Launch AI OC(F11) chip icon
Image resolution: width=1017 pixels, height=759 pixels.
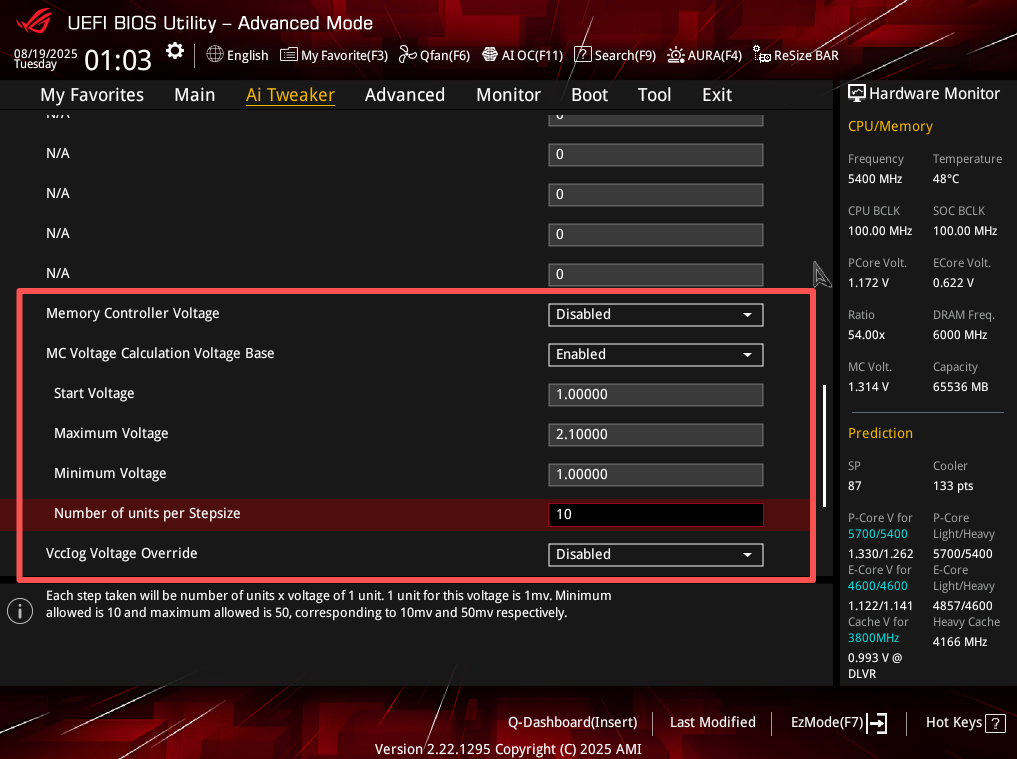pyautogui.click(x=490, y=54)
